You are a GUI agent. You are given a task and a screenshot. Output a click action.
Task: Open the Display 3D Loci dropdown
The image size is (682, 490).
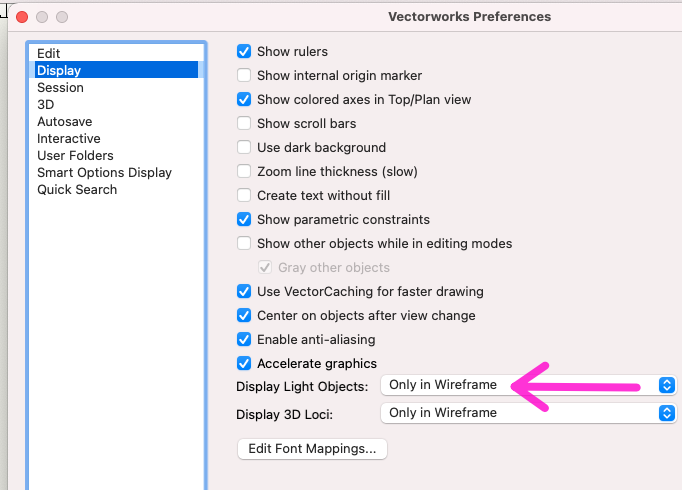[x=528, y=412]
